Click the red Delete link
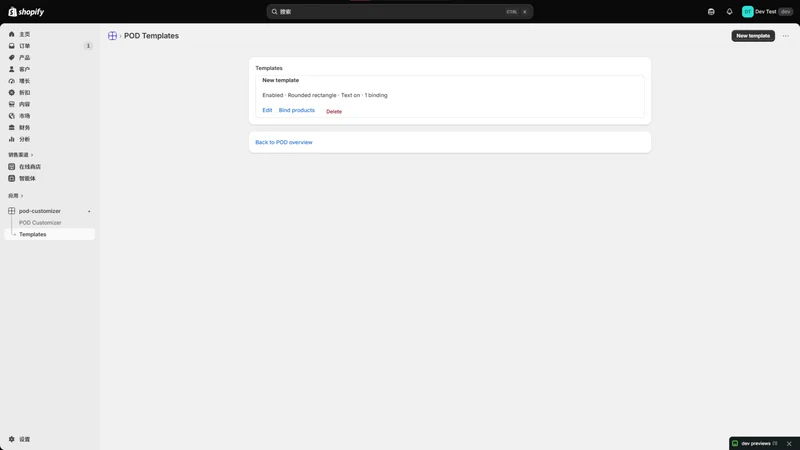 (x=334, y=112)
